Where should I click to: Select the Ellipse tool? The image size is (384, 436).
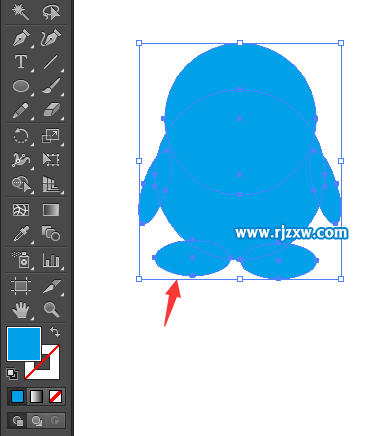[x=21, y=86]
